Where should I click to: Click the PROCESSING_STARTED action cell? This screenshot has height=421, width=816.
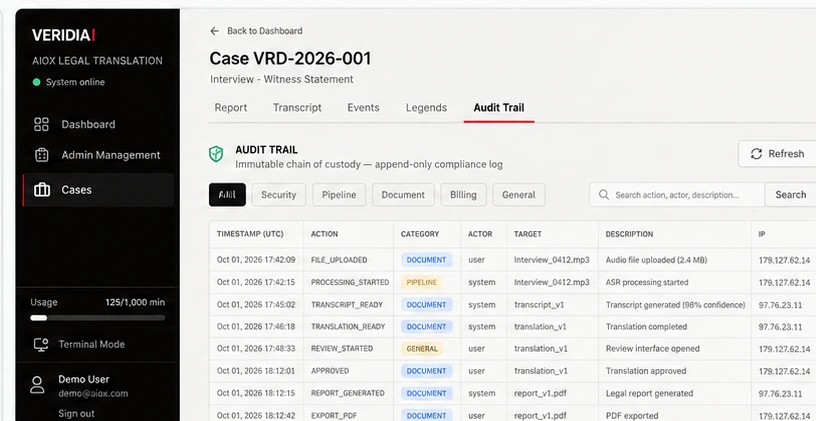point(350,282)
